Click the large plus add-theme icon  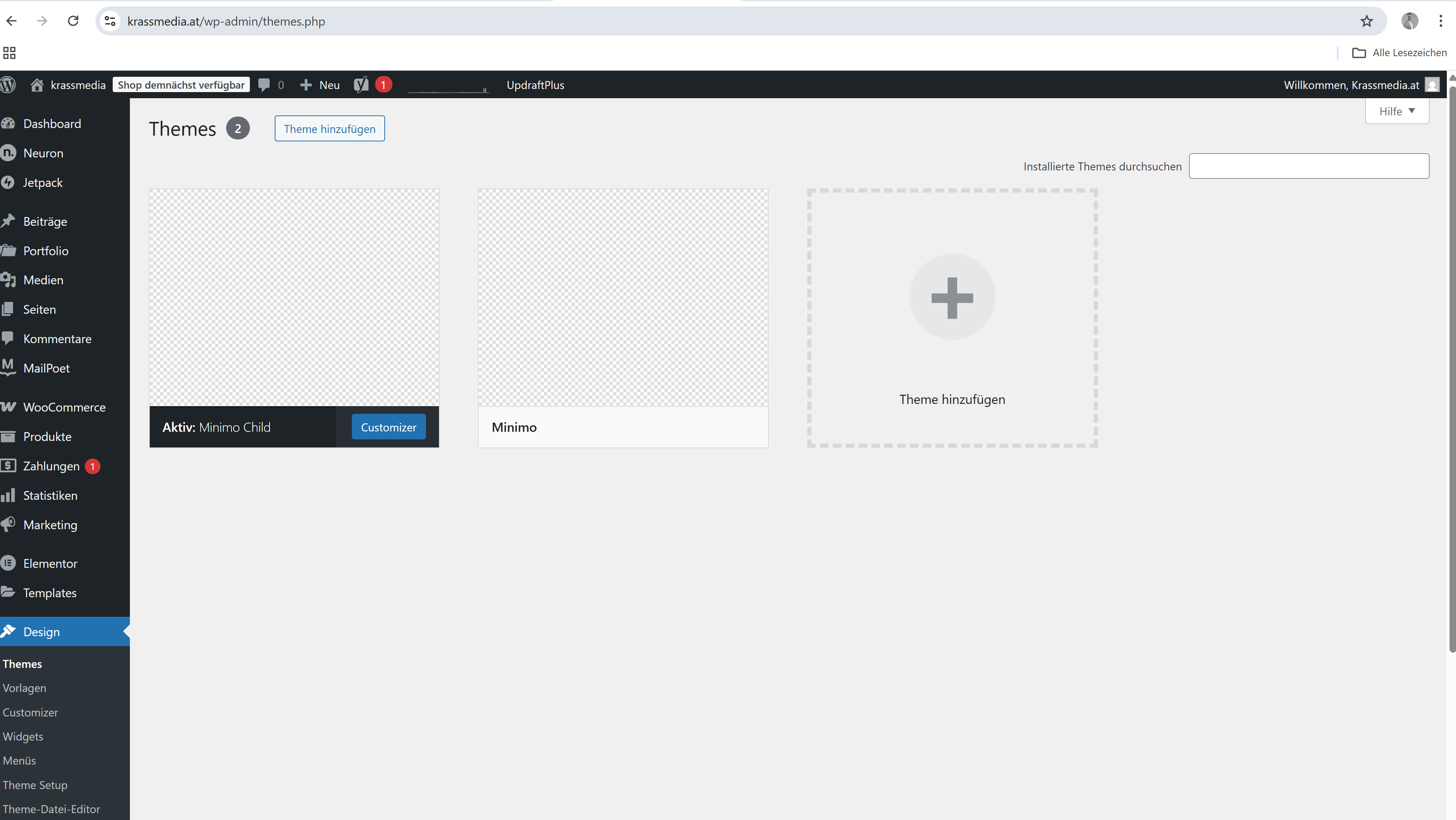[x=952, y=297]
